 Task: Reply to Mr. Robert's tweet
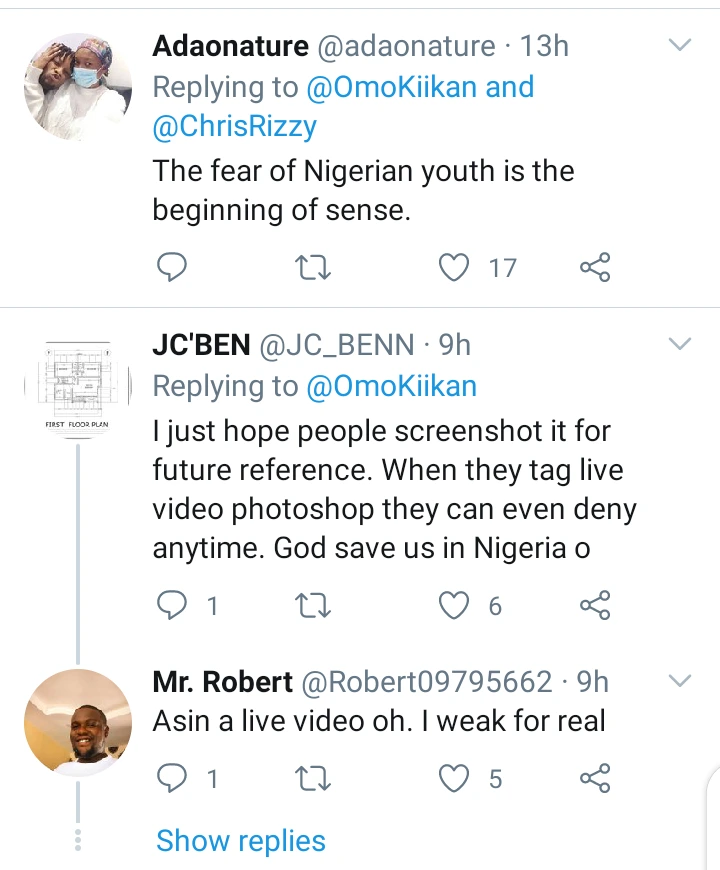point(173,778)
